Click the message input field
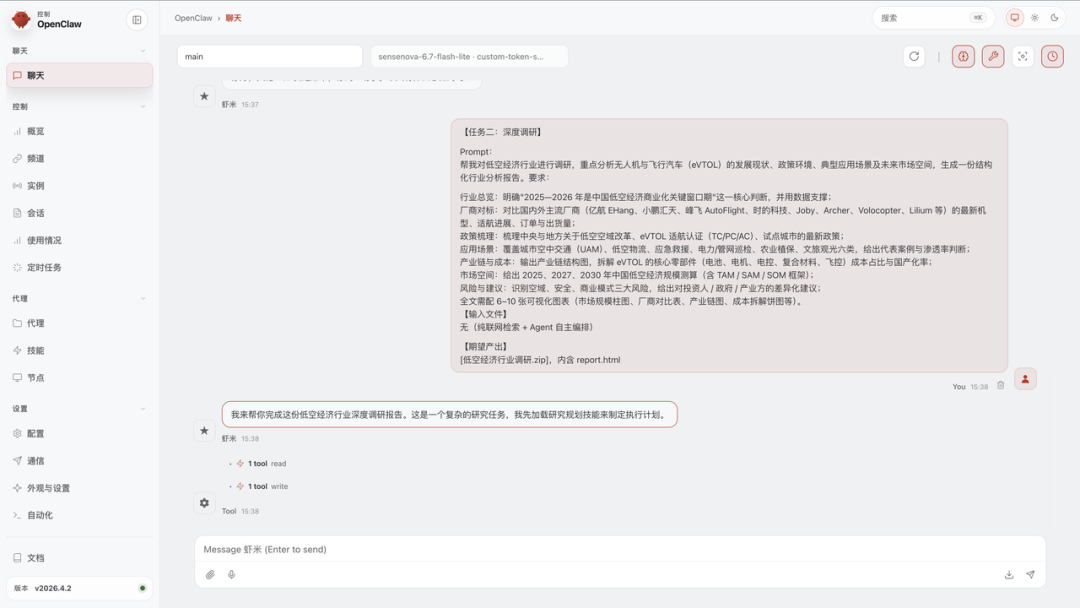The height and width of the screenshot is (608, 1080). point(620,549)
